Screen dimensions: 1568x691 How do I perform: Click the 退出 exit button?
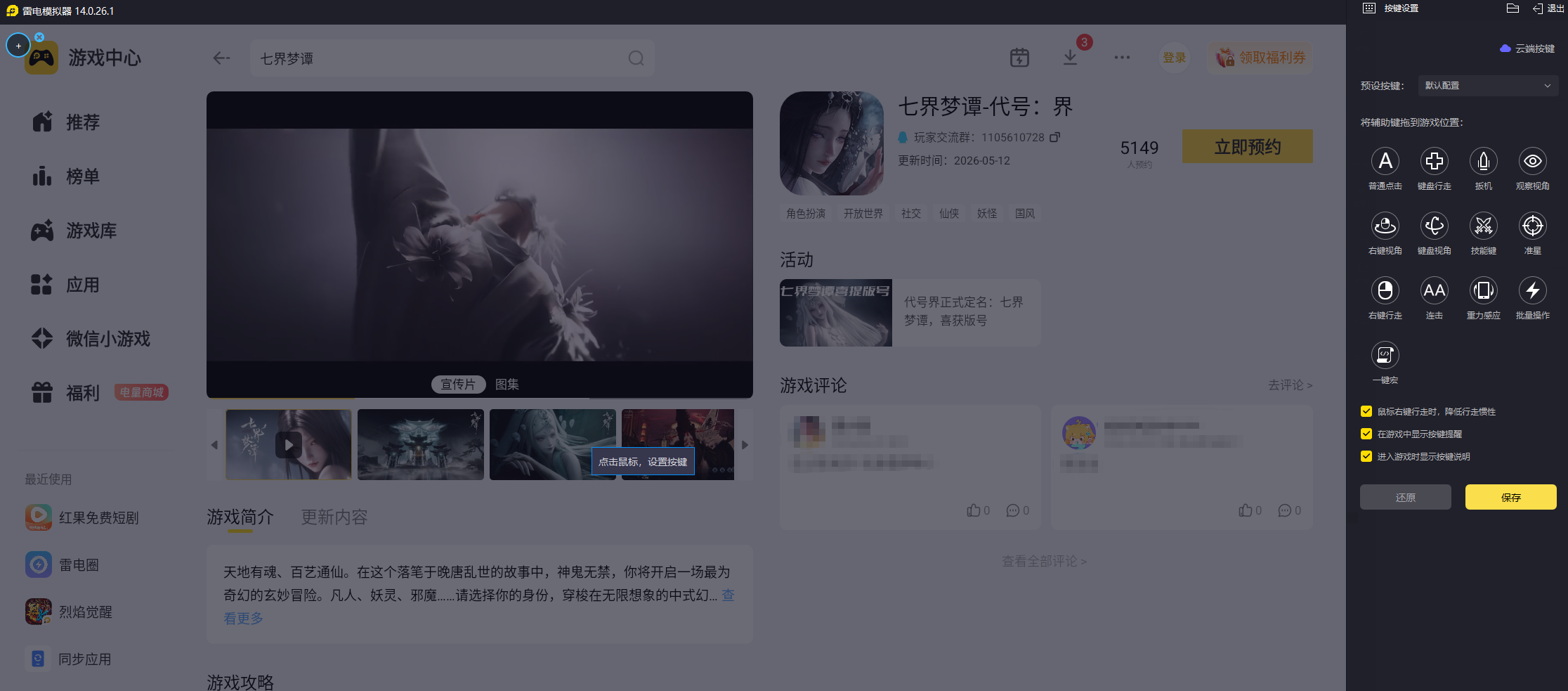[1548, 8]
